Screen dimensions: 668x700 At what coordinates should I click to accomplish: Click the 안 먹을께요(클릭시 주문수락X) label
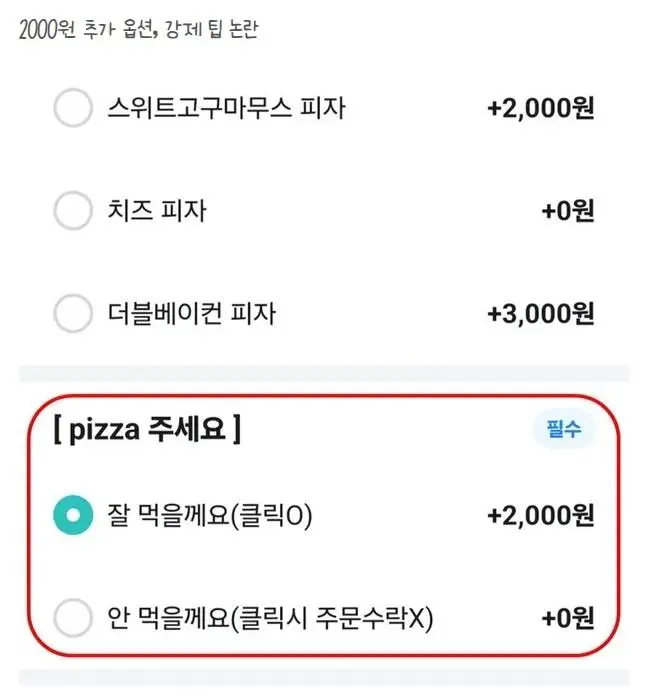pyautogui.click(x=269, y=619)
